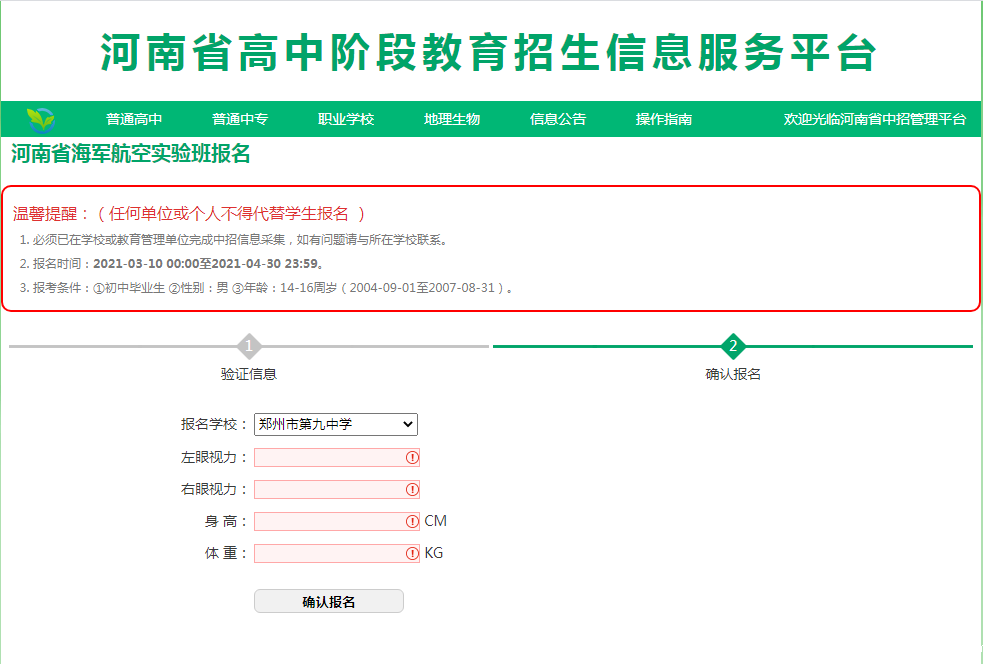This screenshot has width=983, height=664.
Task: Click into the 身高 height field
Action: tap(328, 522)
